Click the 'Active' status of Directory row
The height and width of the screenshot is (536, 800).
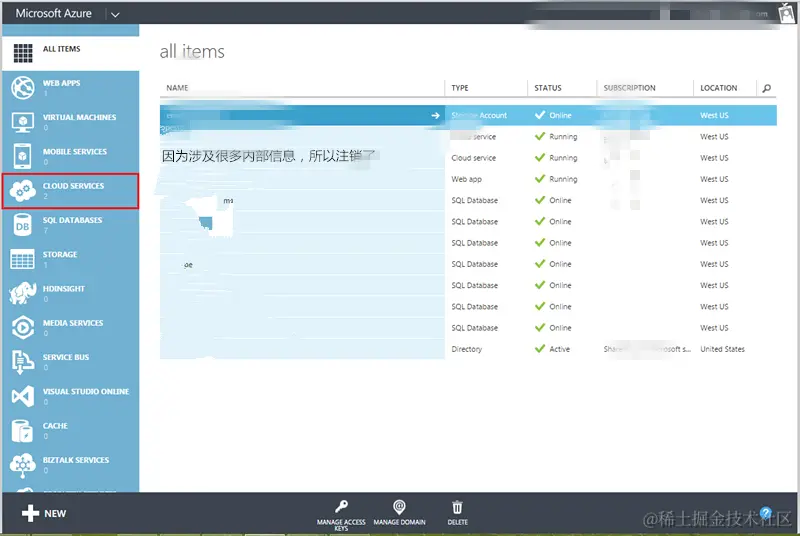(x=559, y=349)
